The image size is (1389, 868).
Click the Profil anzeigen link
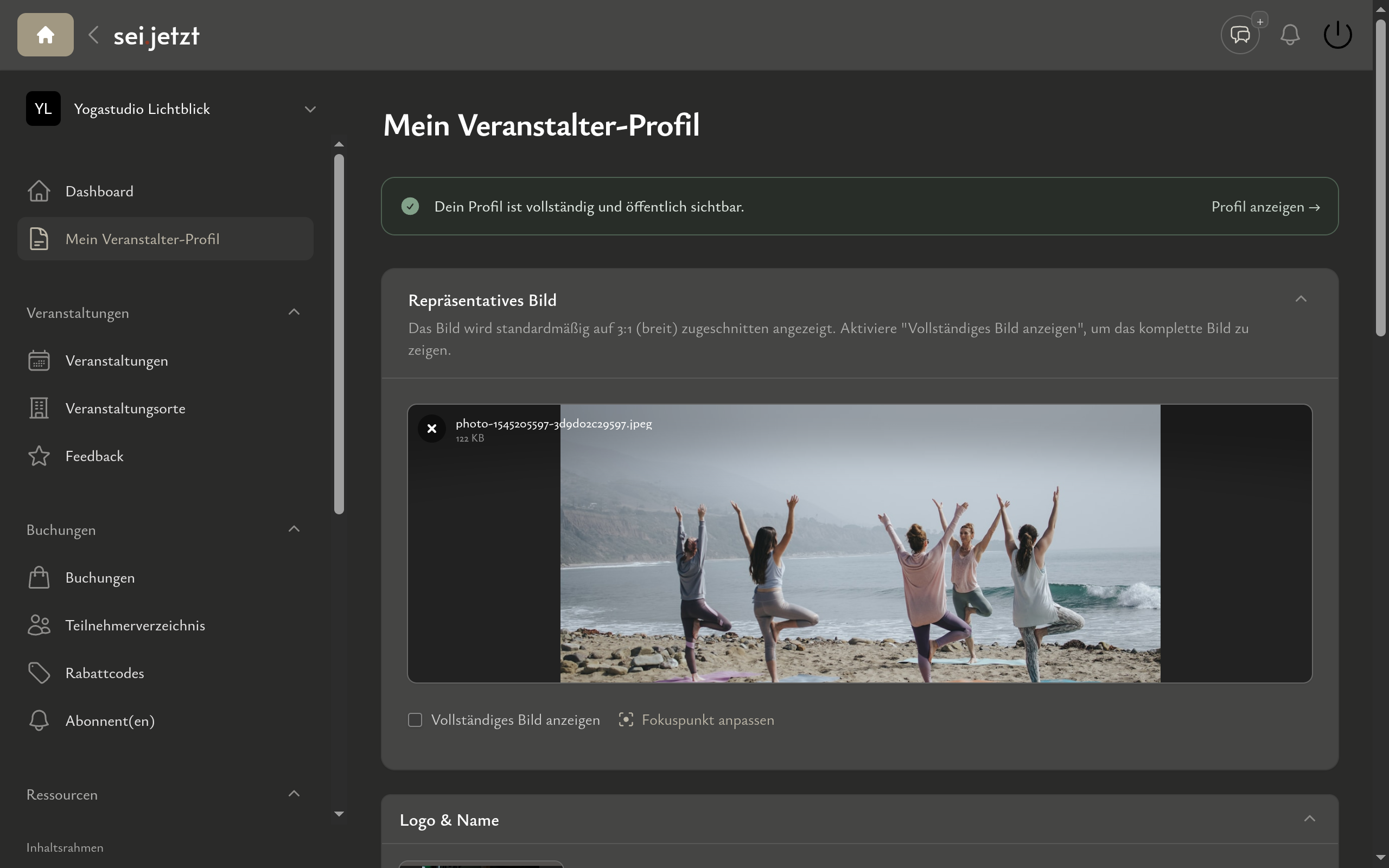1266,207
